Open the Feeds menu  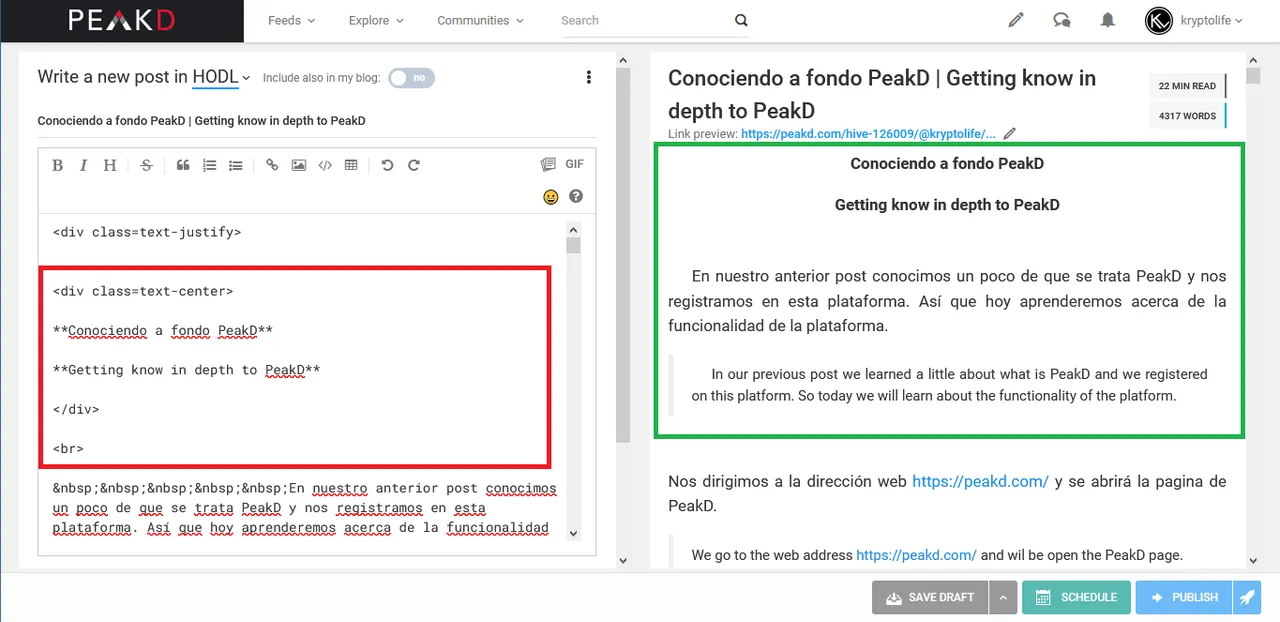click(291, 20)
